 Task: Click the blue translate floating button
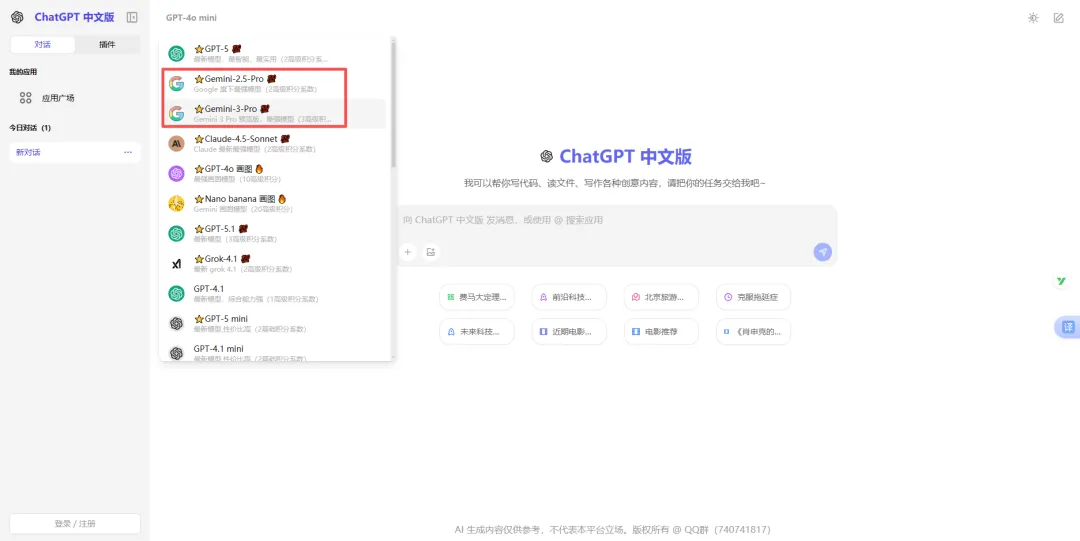click(x=1068, y=327)
